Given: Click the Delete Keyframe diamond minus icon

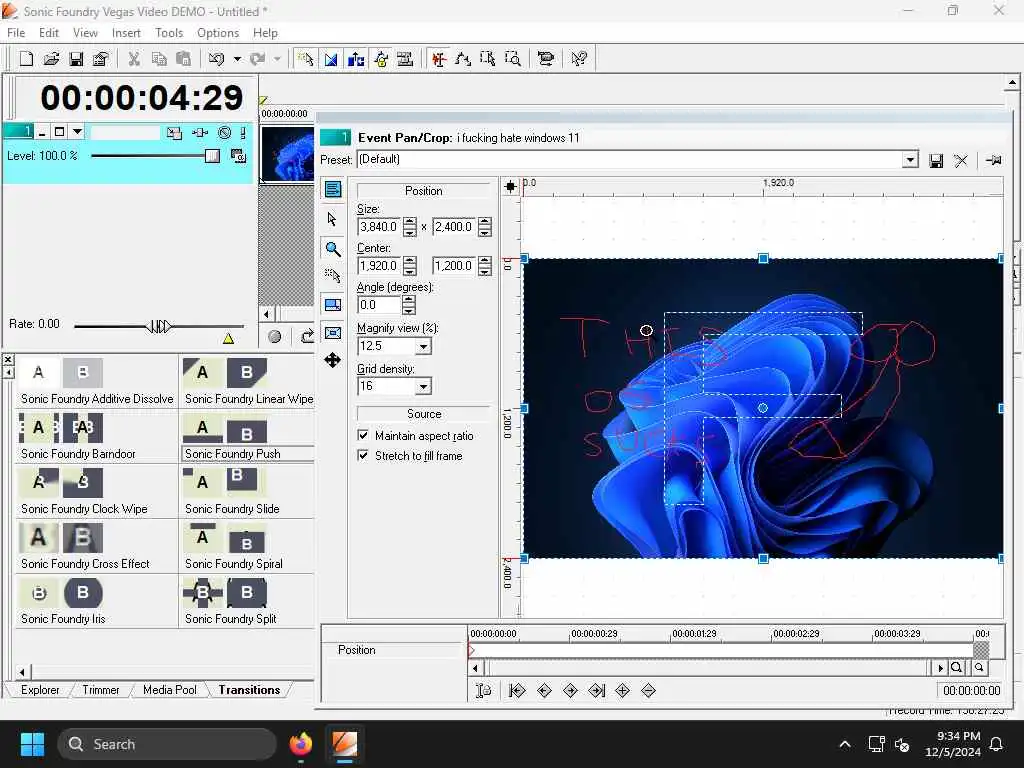Looking at the screenshot, I should click(648, 690).
